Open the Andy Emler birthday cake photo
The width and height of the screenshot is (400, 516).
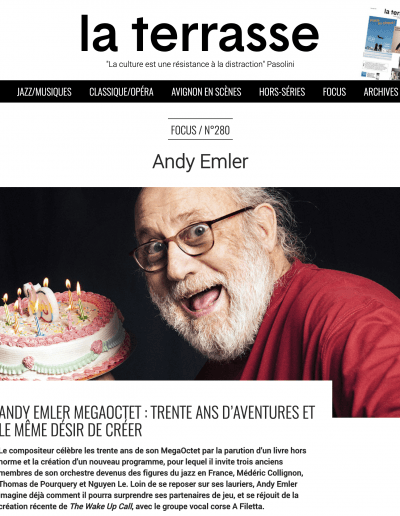click(200, 284)
